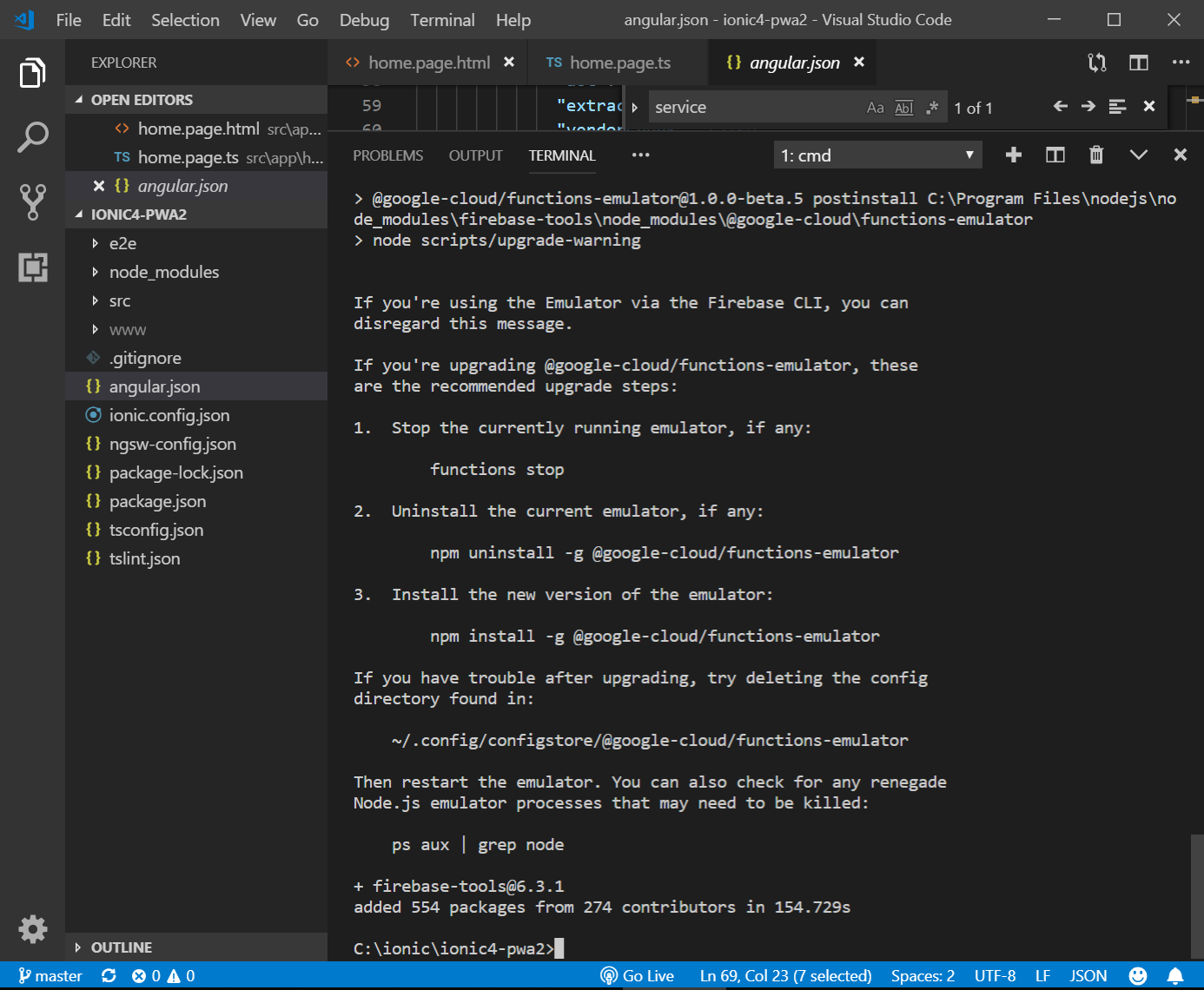Start Go Live server

(x=638, y=976)
